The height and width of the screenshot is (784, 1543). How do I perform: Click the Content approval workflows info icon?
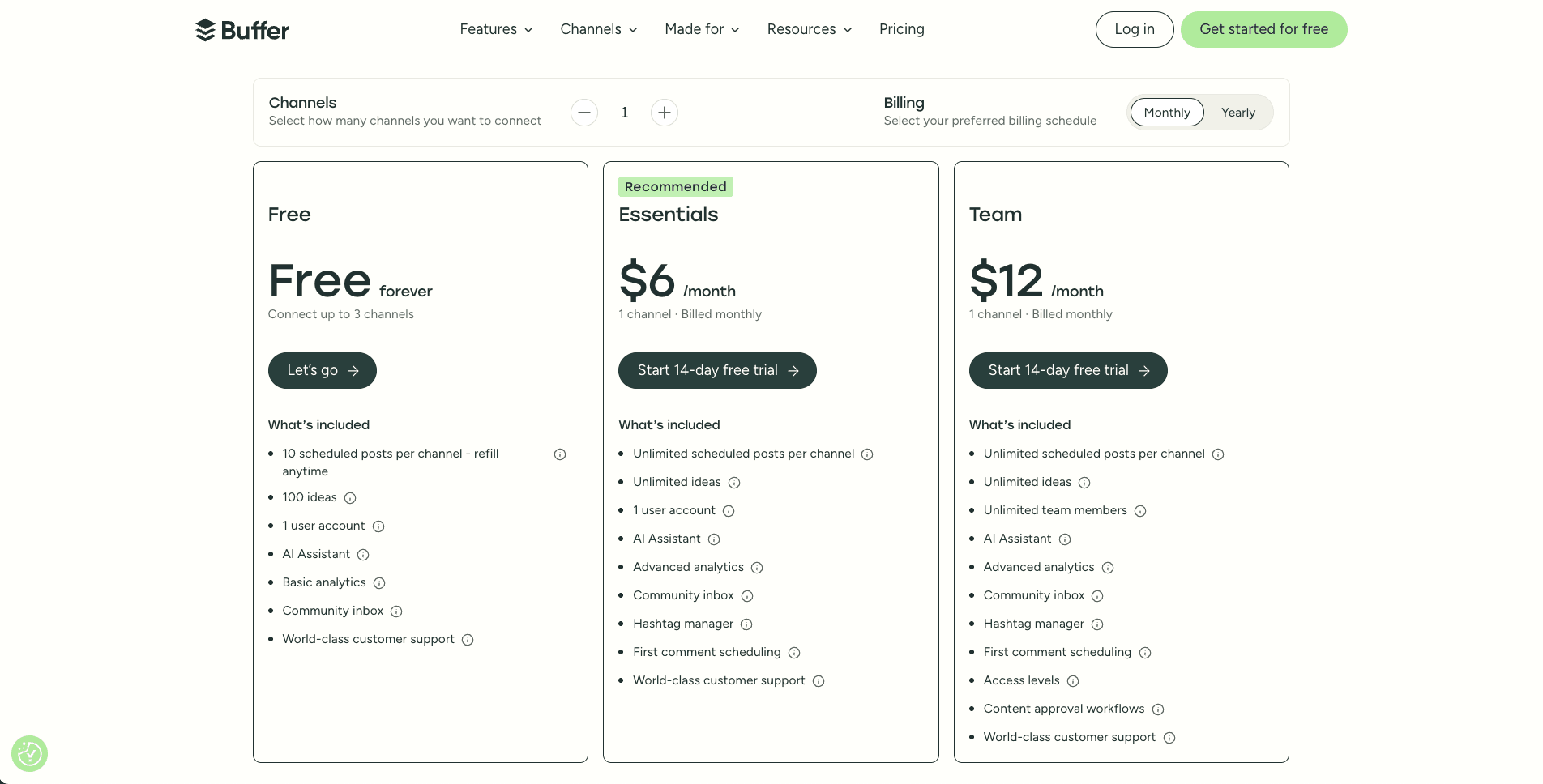[1159, 709]
